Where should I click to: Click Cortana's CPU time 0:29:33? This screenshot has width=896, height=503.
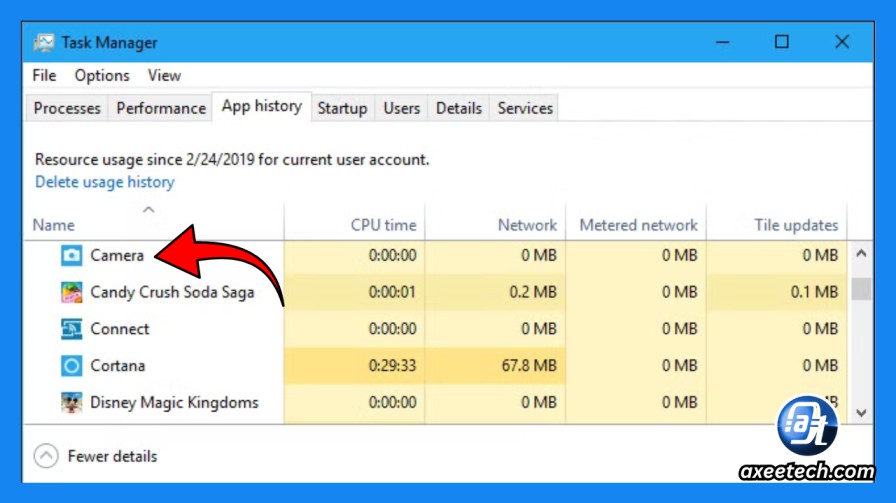tap(392, 365)
